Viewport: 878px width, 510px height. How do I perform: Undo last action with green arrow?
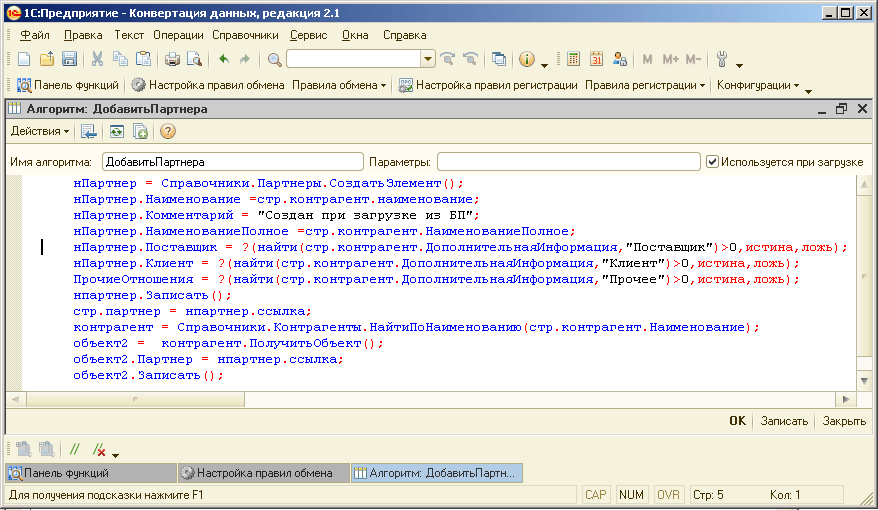click(x=224, y=59)
